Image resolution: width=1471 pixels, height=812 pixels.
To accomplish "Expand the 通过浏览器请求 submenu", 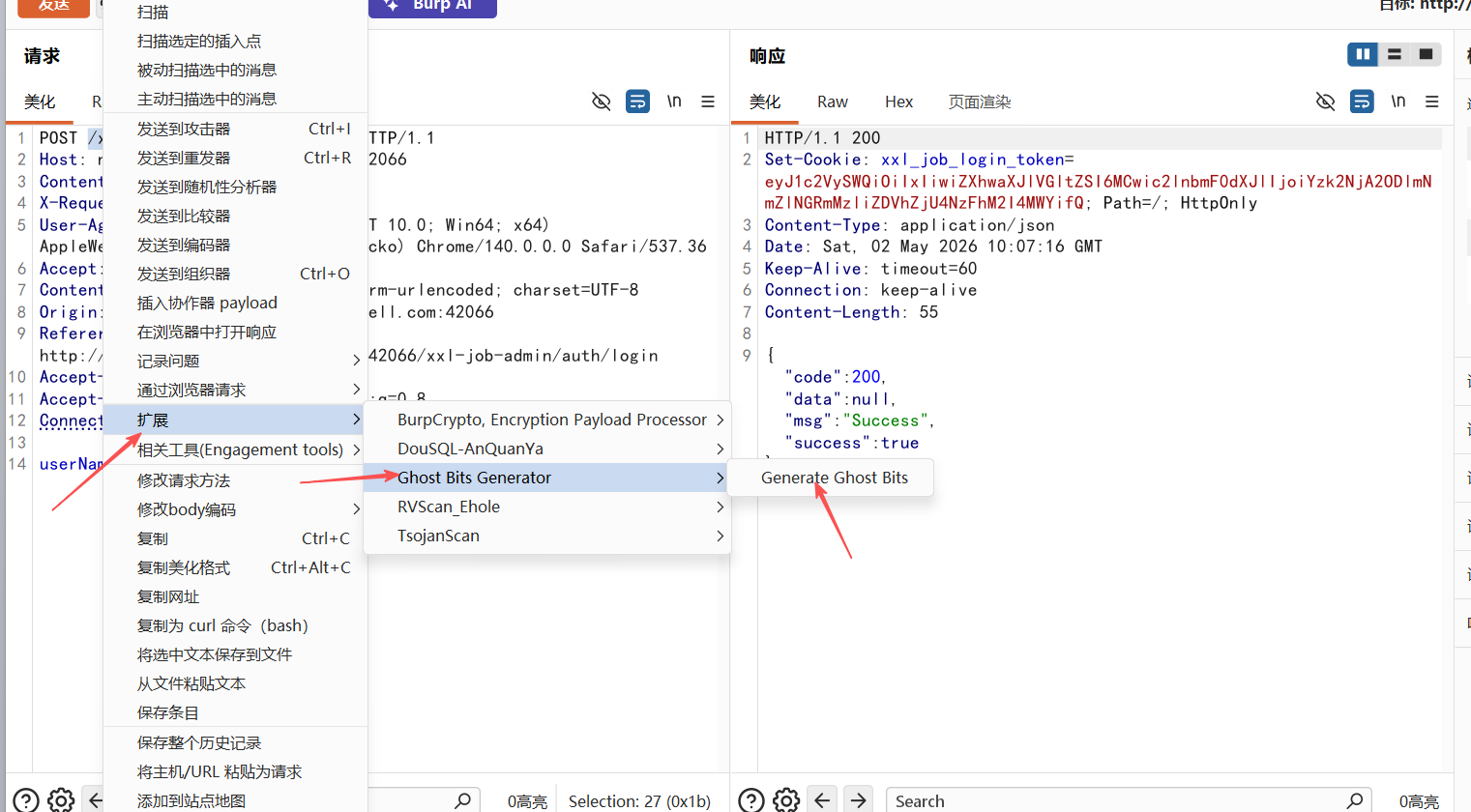I will pyautogui.click(x=235, y=390).
